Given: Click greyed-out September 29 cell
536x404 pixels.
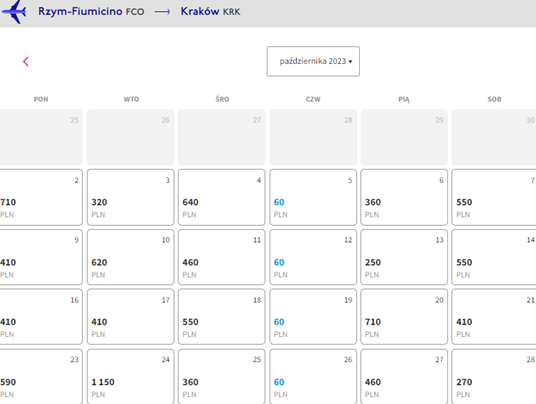Looking at the screenshot, I should (x=404, y=137).
